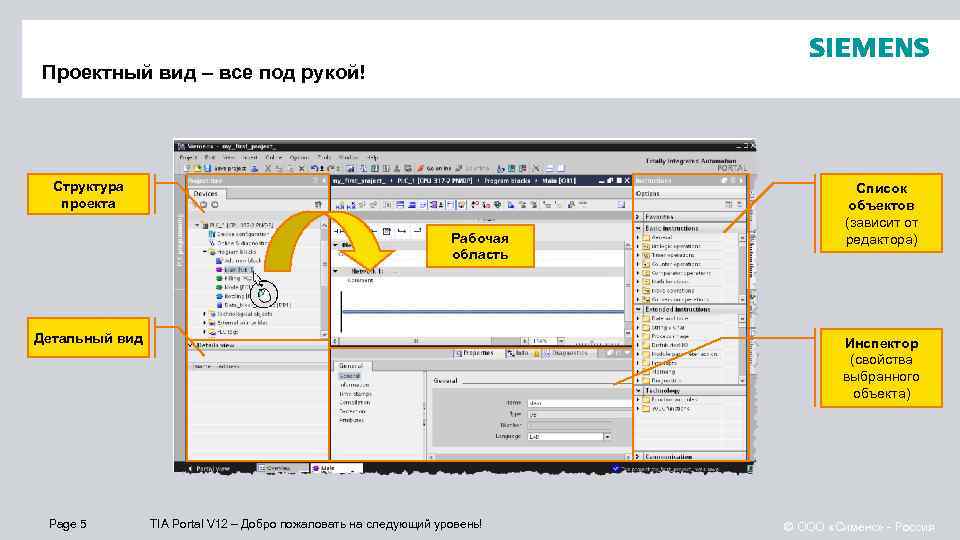Collapse the Basic instructions section

pos(638,228)
